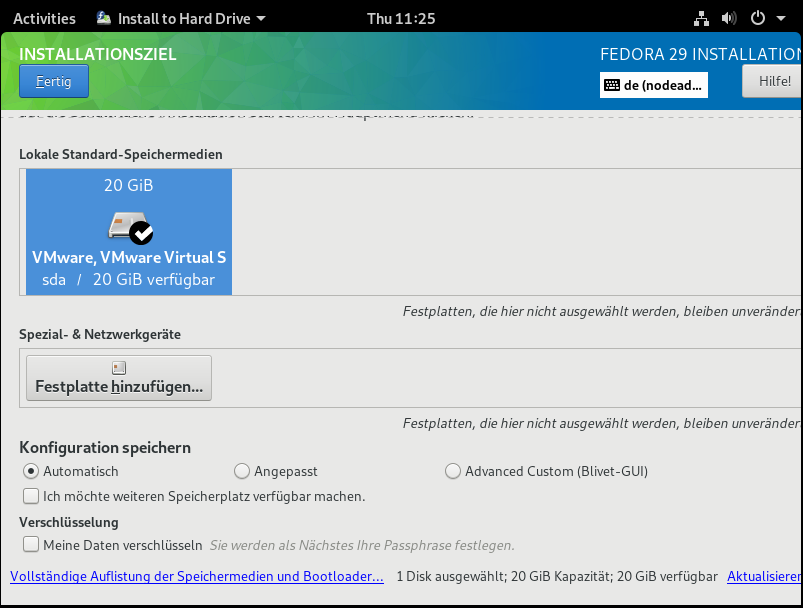Select the VMware Virtual S 20 GiB disk
The height and width of the screenshot is (608, 803).
pyautogui.click(x=129, y=232)
